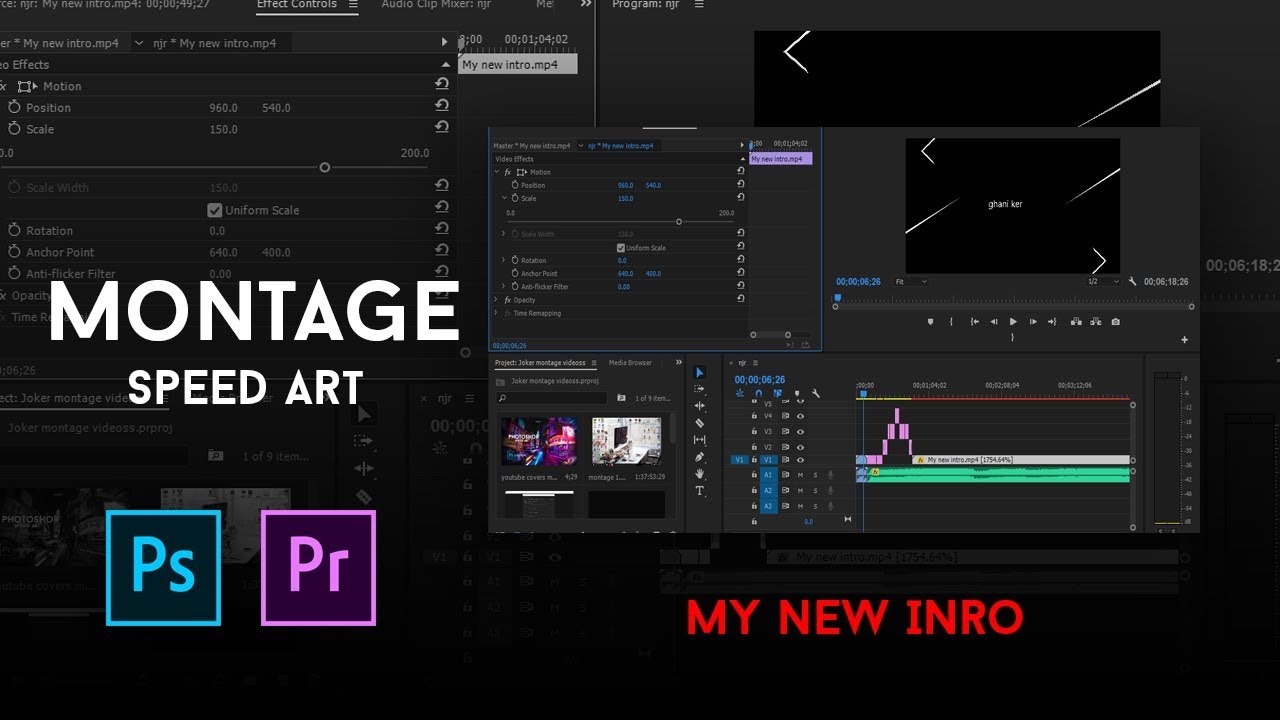Select the Pen tool in inset toolbar

click(700, 457)
